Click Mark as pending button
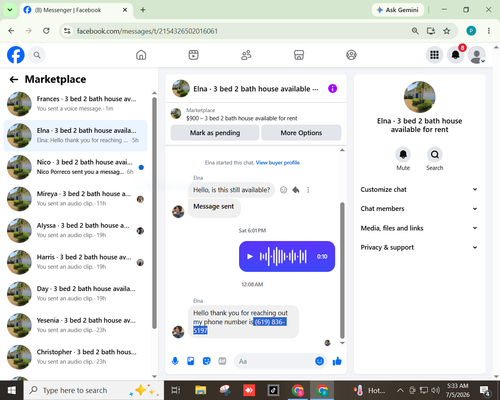Image resolution: width=500 pixels, height=400 pixels. (x=215, y=133)
